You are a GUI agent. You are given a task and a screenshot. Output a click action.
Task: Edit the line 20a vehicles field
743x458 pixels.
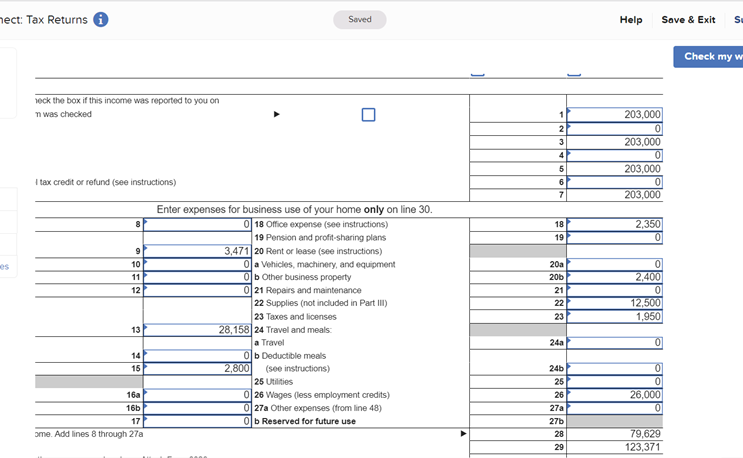click(x=615, y=264)
